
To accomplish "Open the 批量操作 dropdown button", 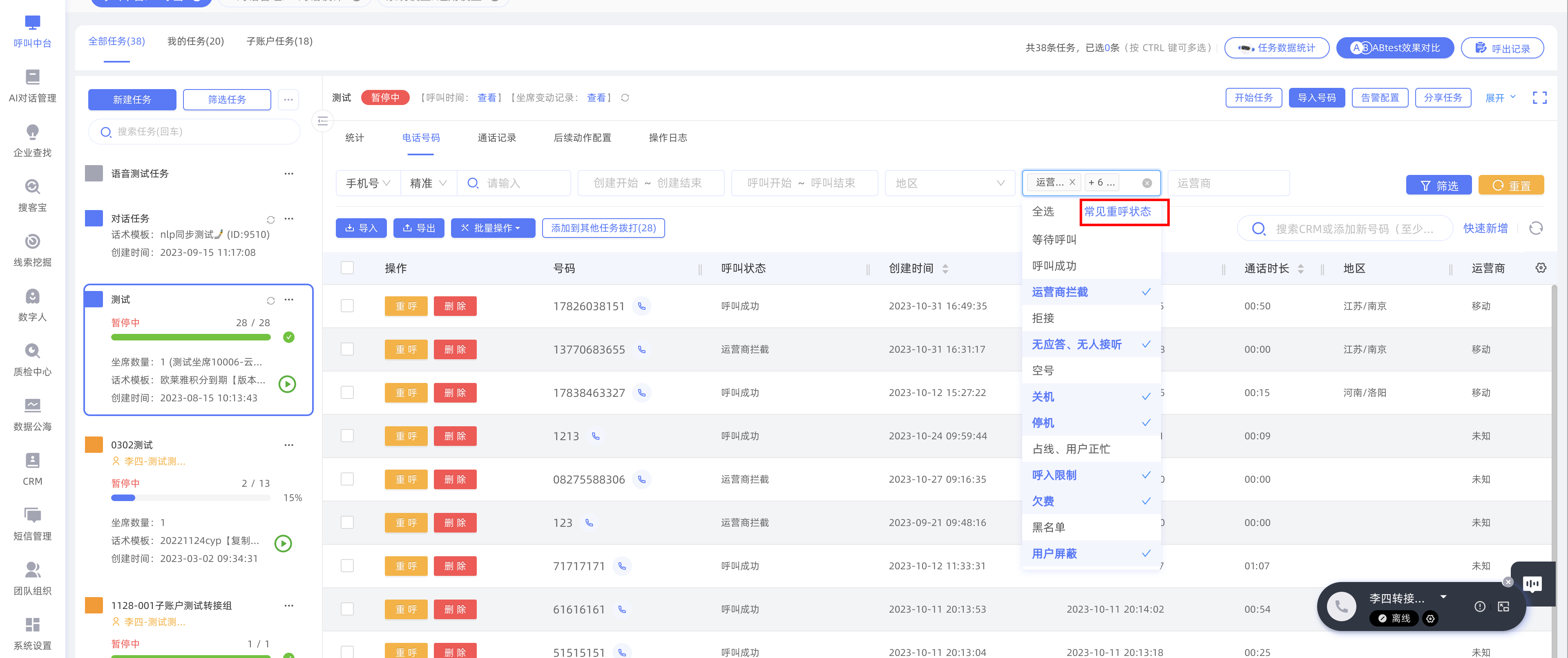I will point(492,228).
